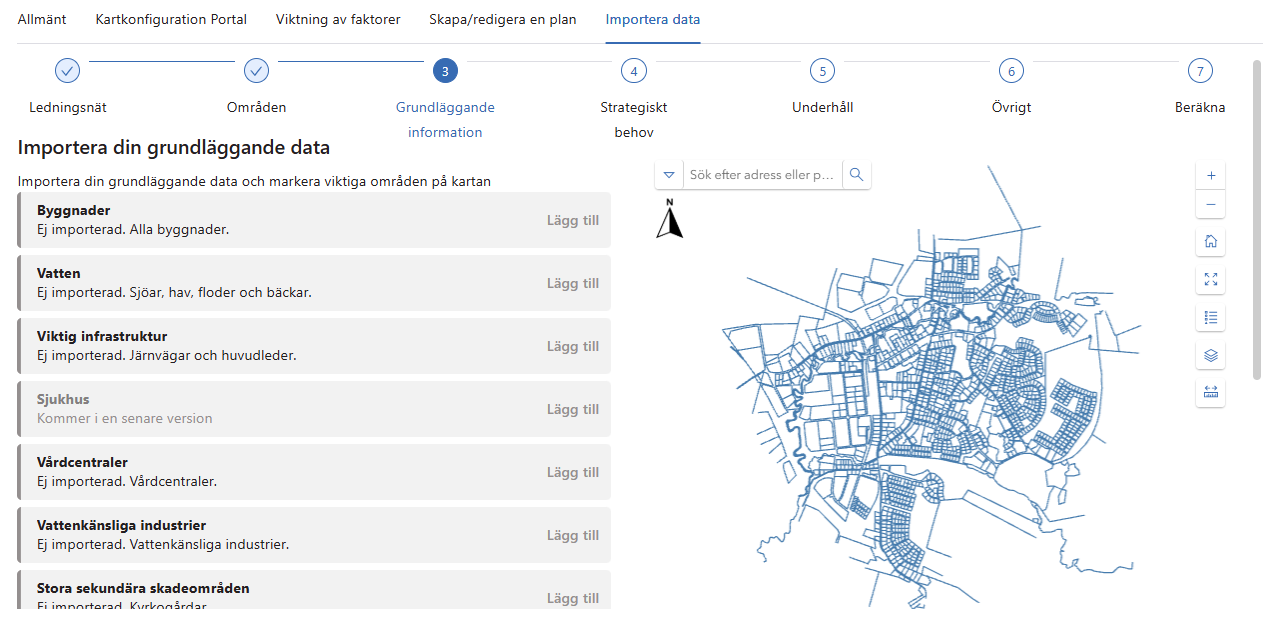Click Lägg till for Vatten

(x=573, y=283)
